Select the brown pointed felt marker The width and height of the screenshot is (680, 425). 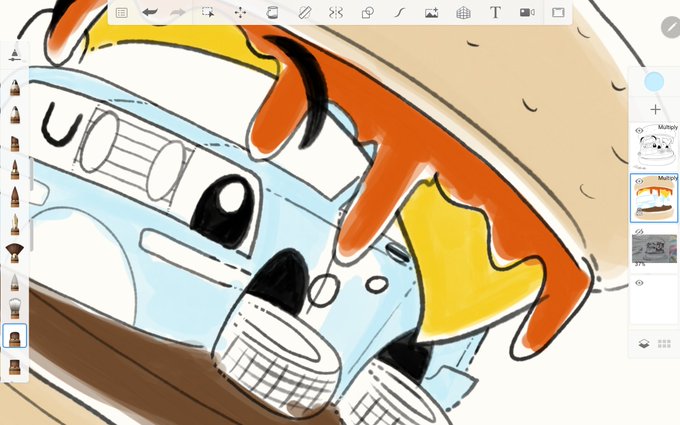click(x=15, y=197)
